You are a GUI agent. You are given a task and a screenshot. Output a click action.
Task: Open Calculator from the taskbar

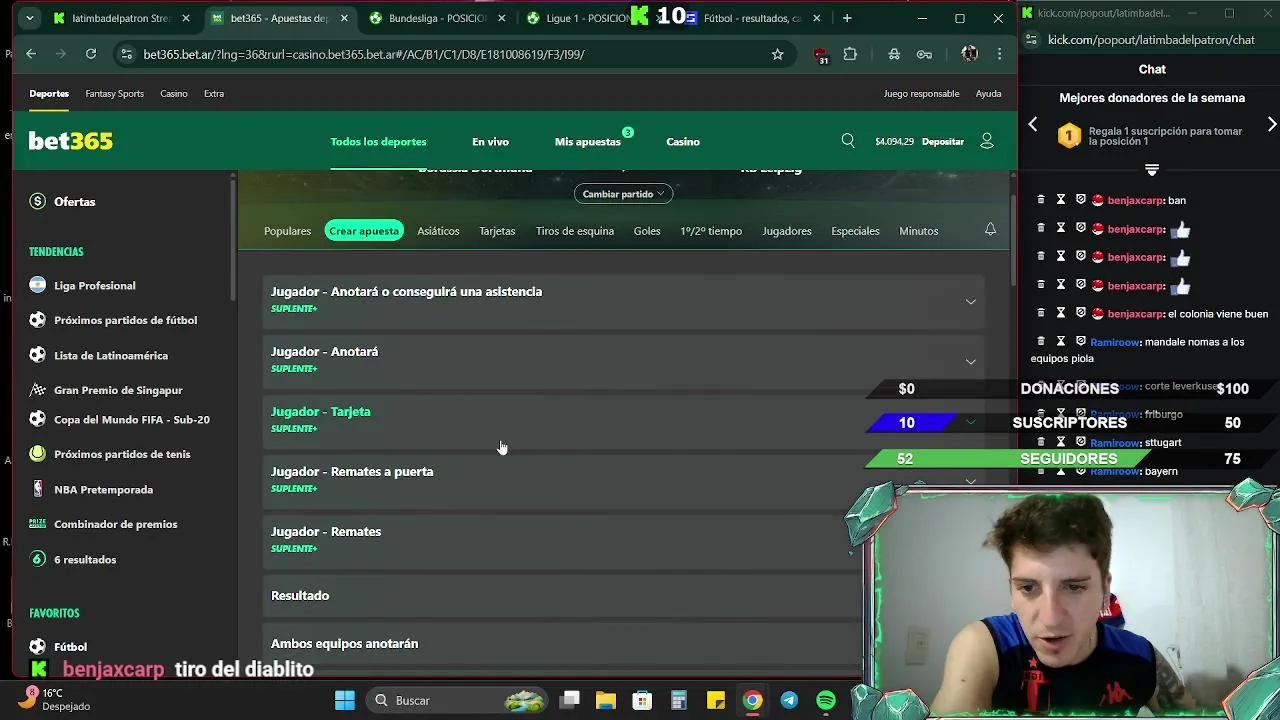679,700
